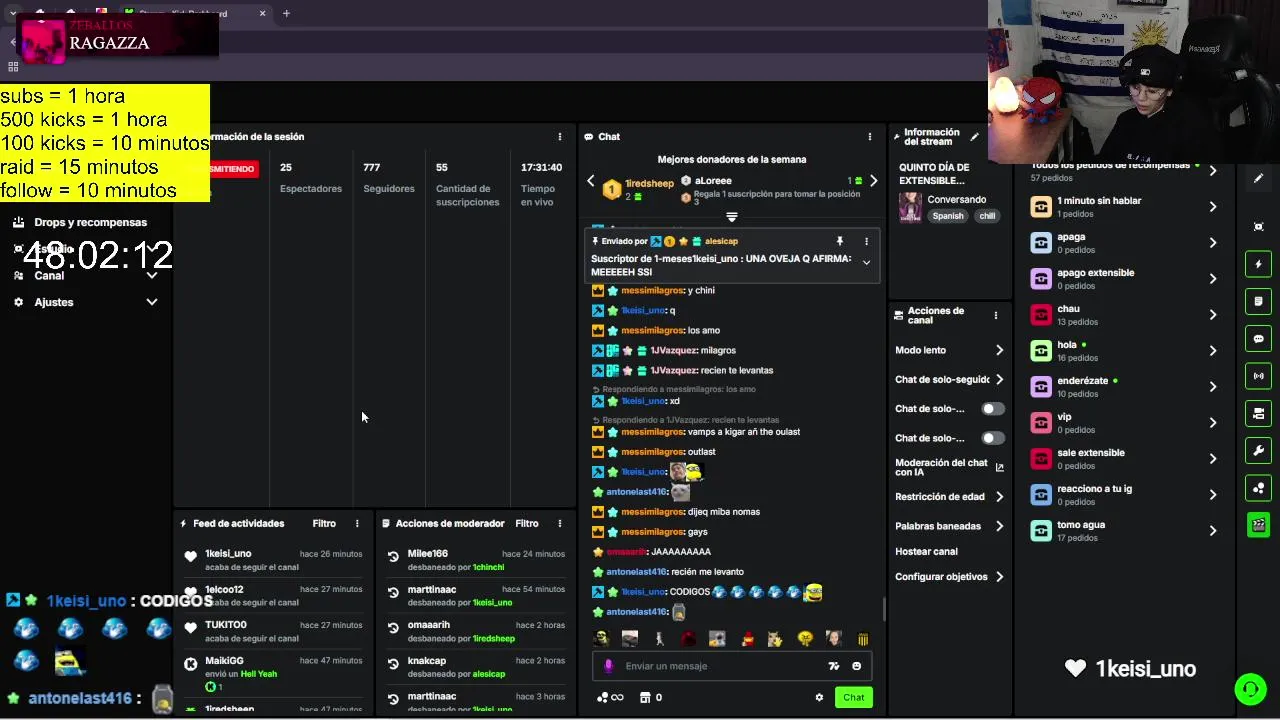Open the pinned message three-dot options
The width and height of the screenshot is (1280, 720).
tap(866, 241)
